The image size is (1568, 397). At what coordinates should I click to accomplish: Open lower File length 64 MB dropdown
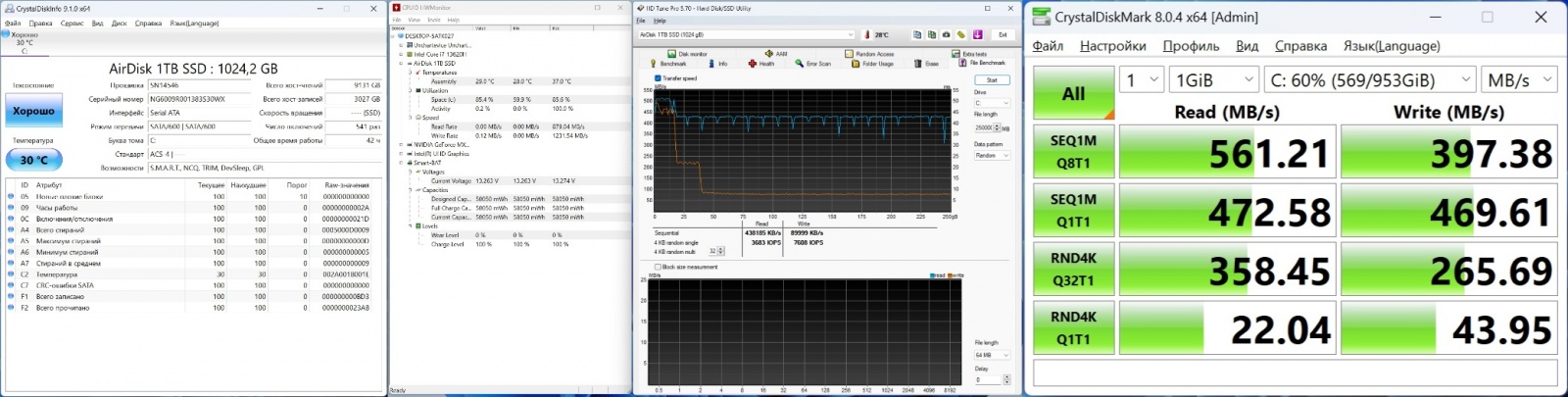click(x=992, y=355)
